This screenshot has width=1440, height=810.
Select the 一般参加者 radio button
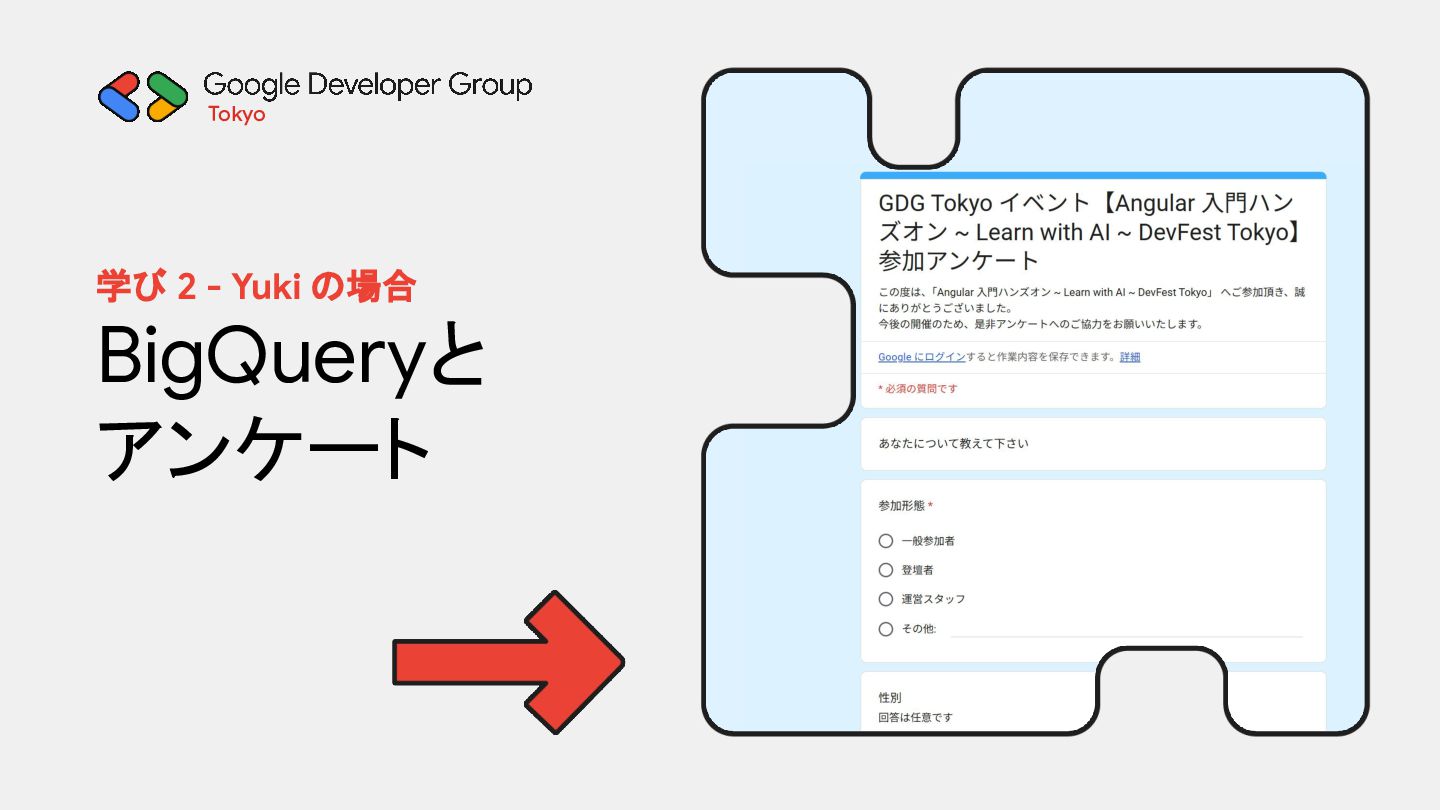[885, 541]
